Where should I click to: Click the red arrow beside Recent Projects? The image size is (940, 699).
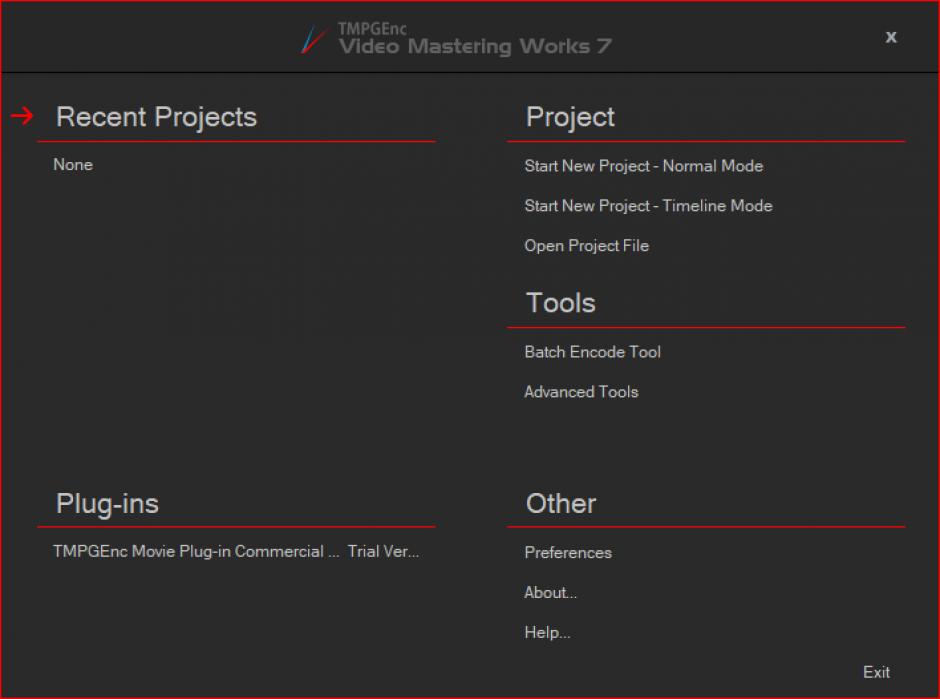click(x=22, y=117)
